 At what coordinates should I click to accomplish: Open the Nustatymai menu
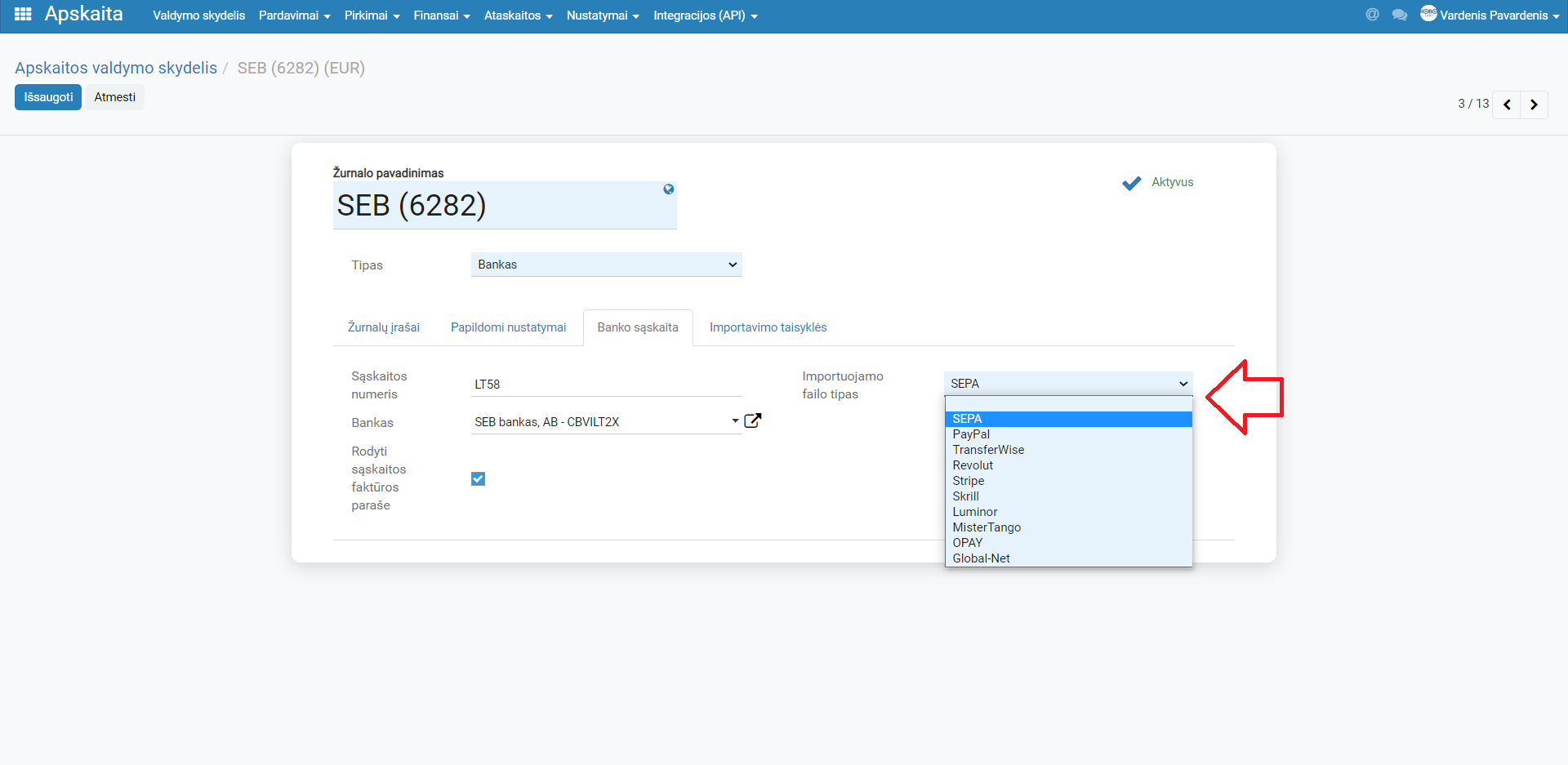603,16
